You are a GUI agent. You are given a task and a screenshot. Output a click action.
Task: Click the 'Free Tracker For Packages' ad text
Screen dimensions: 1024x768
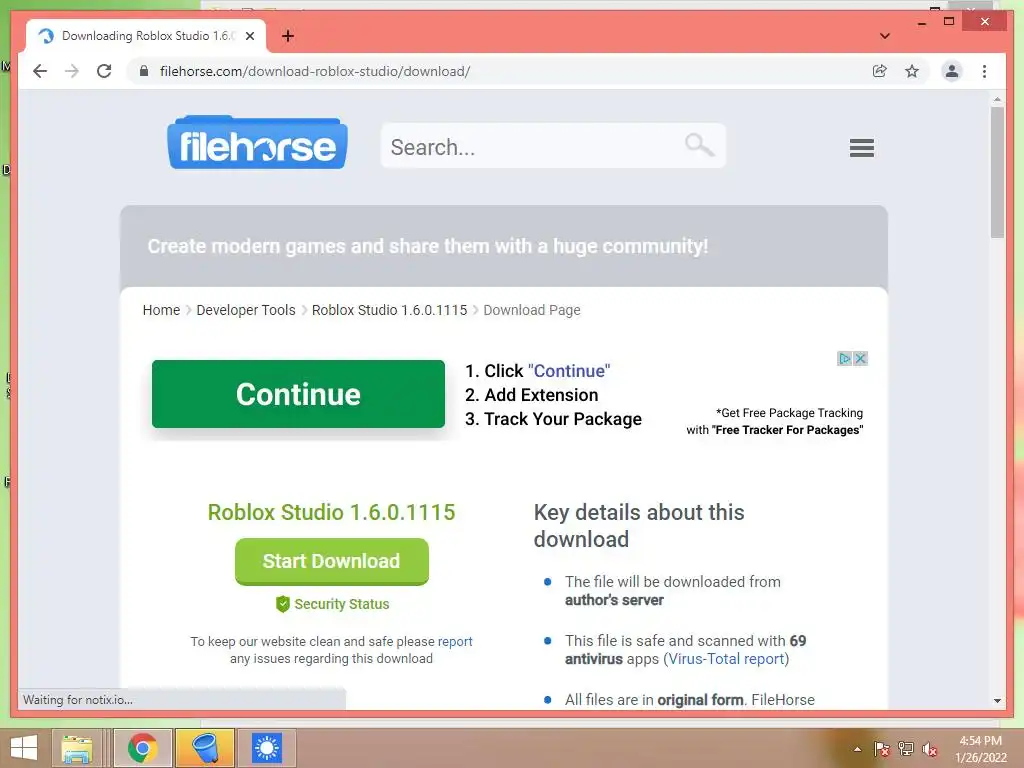(788, 430)
